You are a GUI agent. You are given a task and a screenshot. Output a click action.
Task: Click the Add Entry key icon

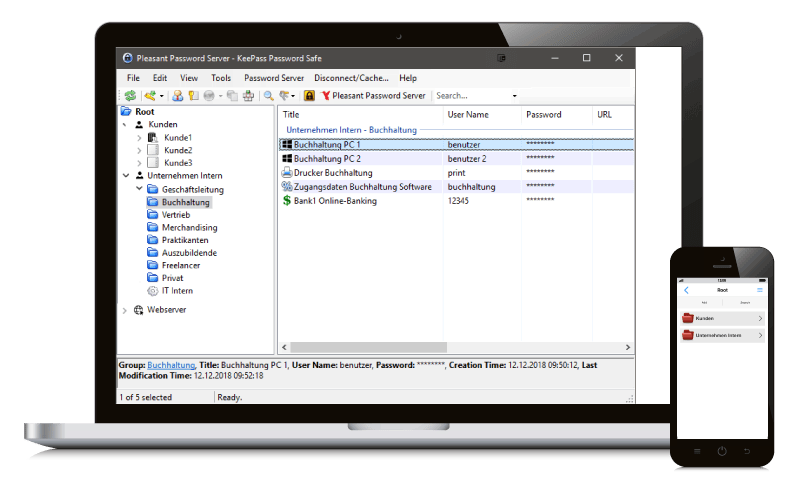pos(150,95)
